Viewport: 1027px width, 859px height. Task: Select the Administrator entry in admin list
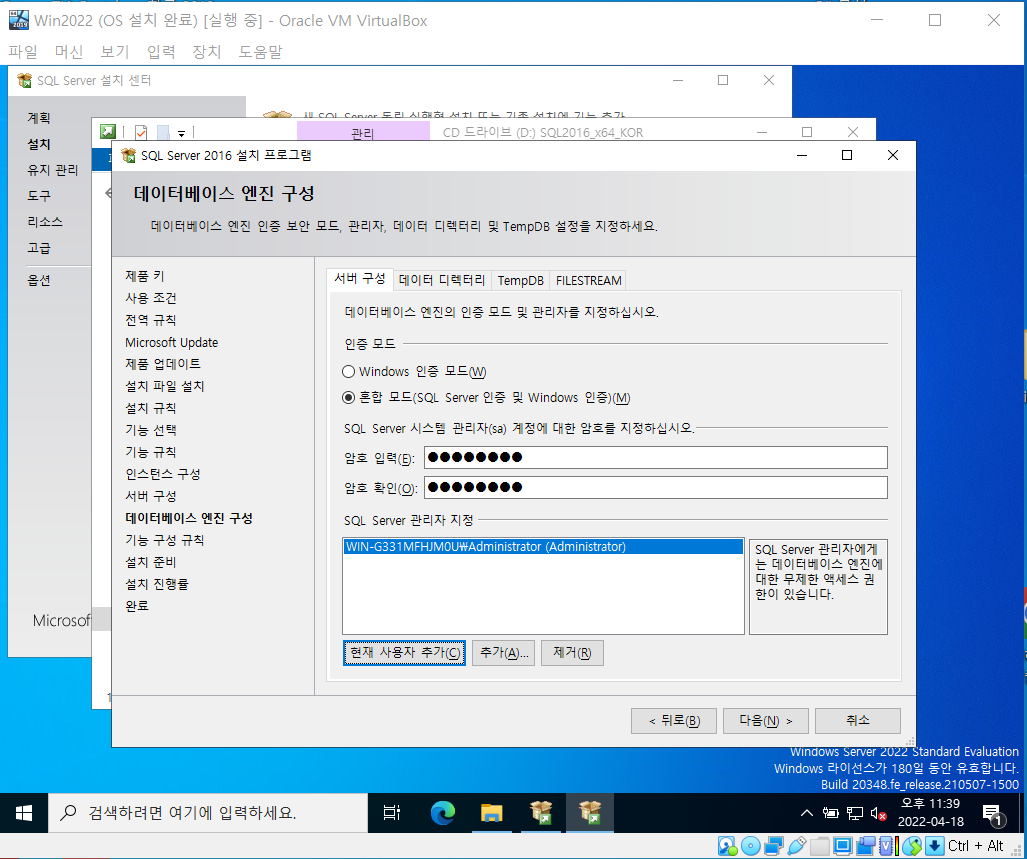coord(543,547)
